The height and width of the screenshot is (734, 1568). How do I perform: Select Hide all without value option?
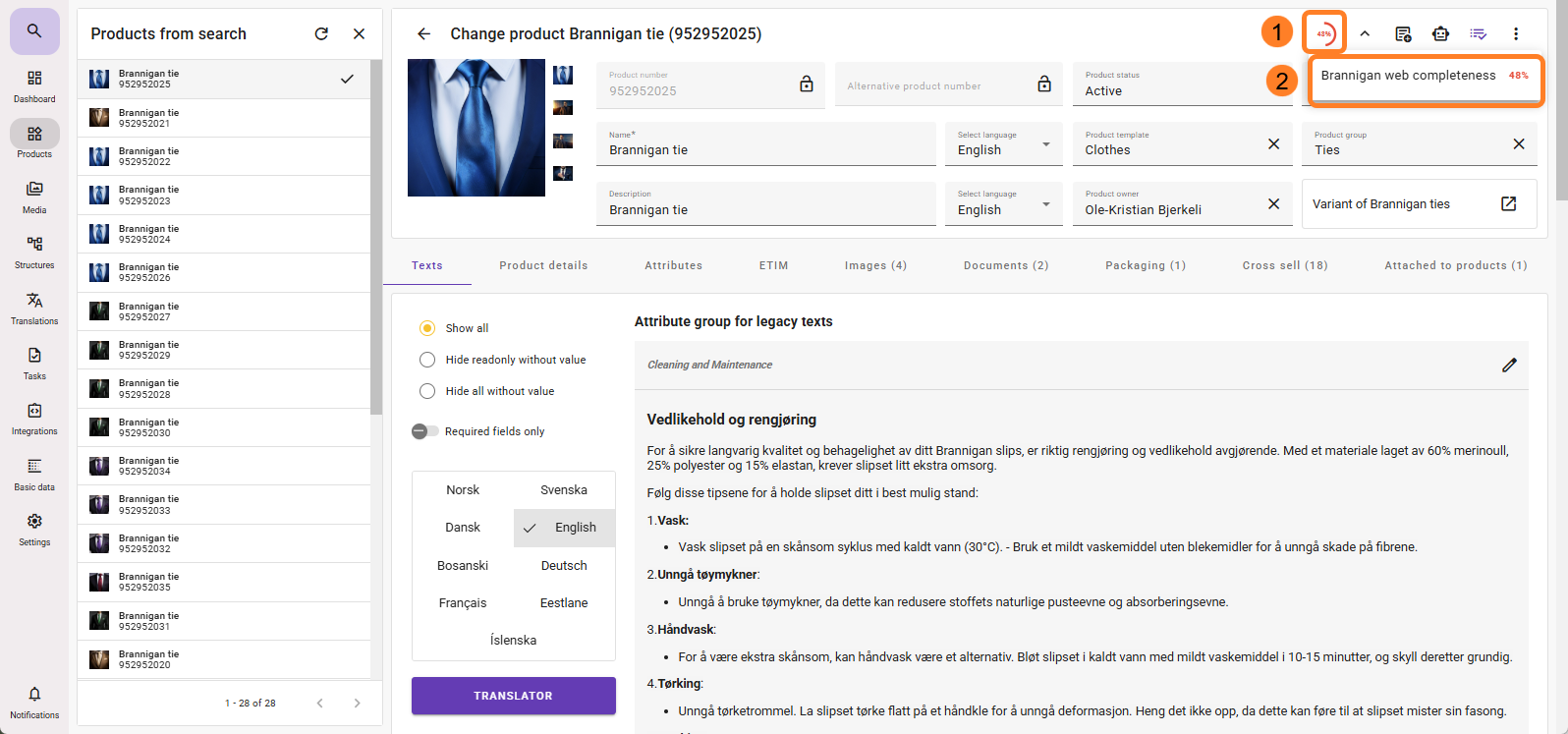[x=427, y=391]
